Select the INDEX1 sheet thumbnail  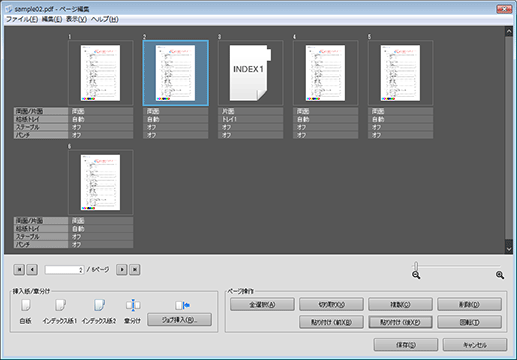point(250,73)
